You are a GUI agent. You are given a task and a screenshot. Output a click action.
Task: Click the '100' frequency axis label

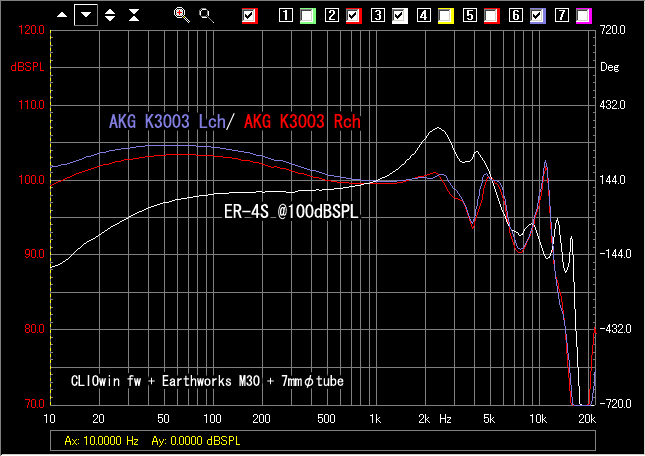click(x=212, y=419)
